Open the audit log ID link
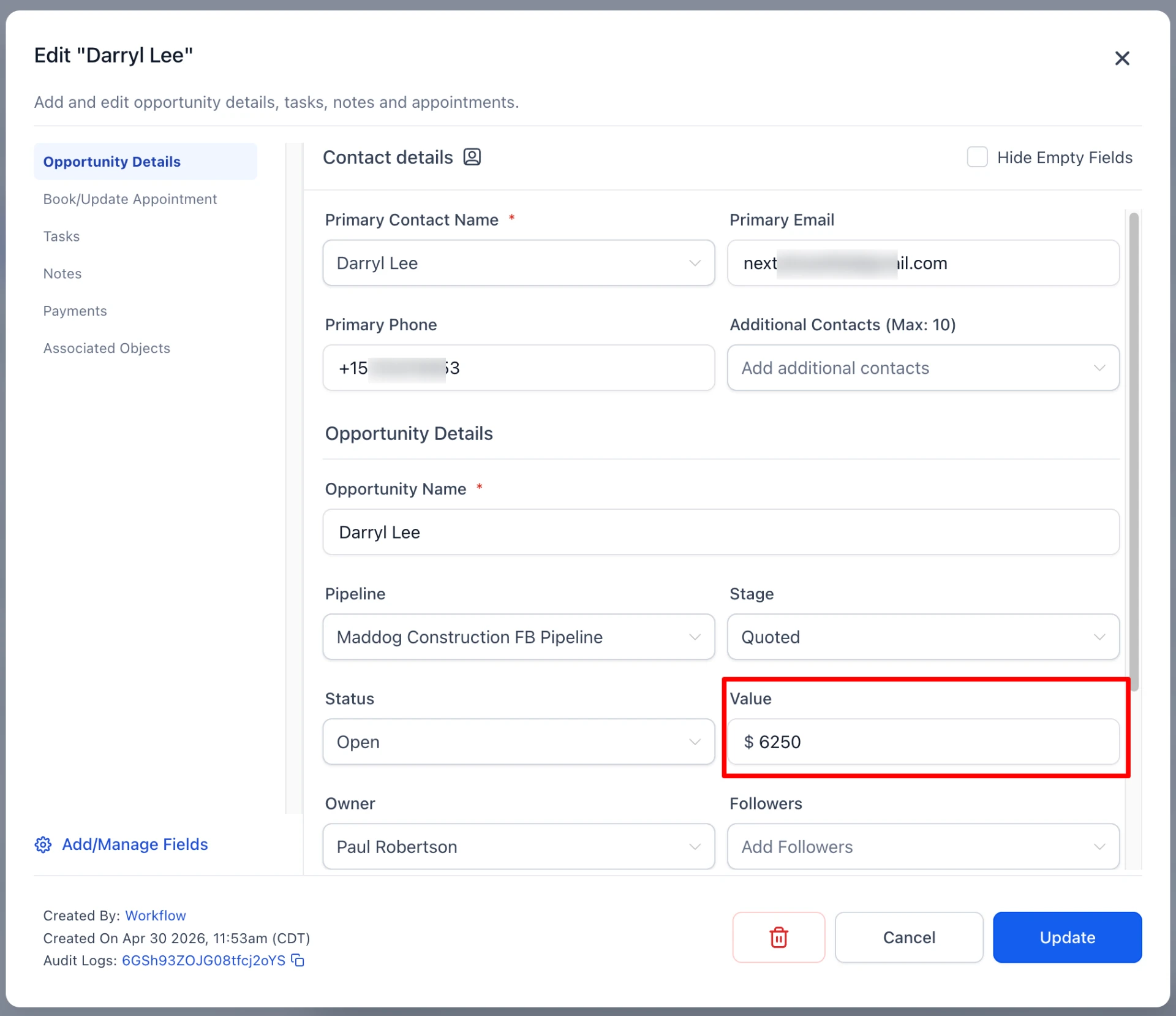Image resolution: width=1176 pixels, height=1016 pixels. (203, 960)
